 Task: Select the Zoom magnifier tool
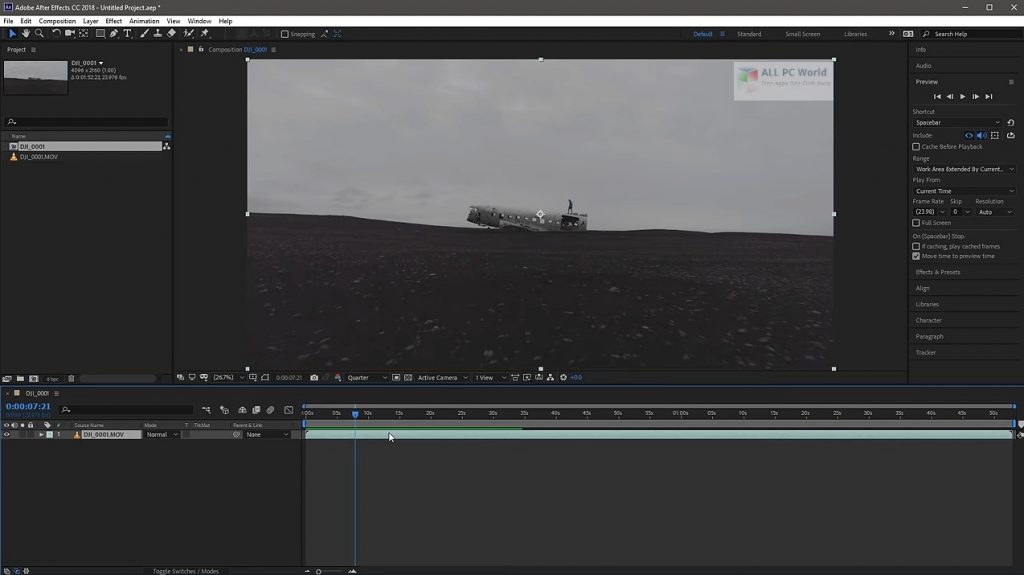pos(40,34)
